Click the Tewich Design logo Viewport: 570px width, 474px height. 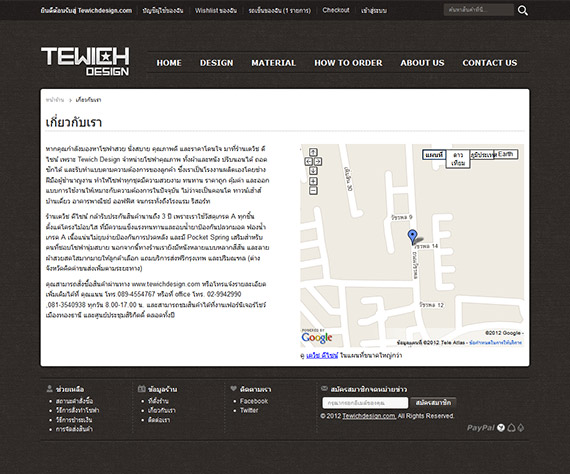click(85, 61)
